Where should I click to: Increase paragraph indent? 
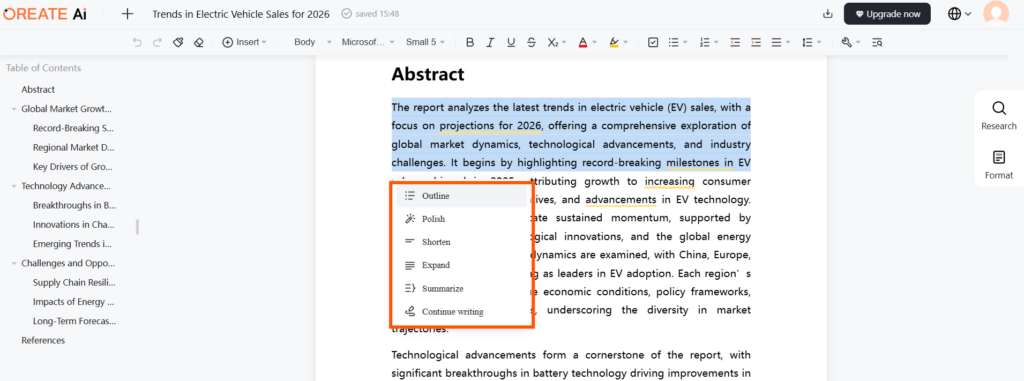[x=756, y=42]
